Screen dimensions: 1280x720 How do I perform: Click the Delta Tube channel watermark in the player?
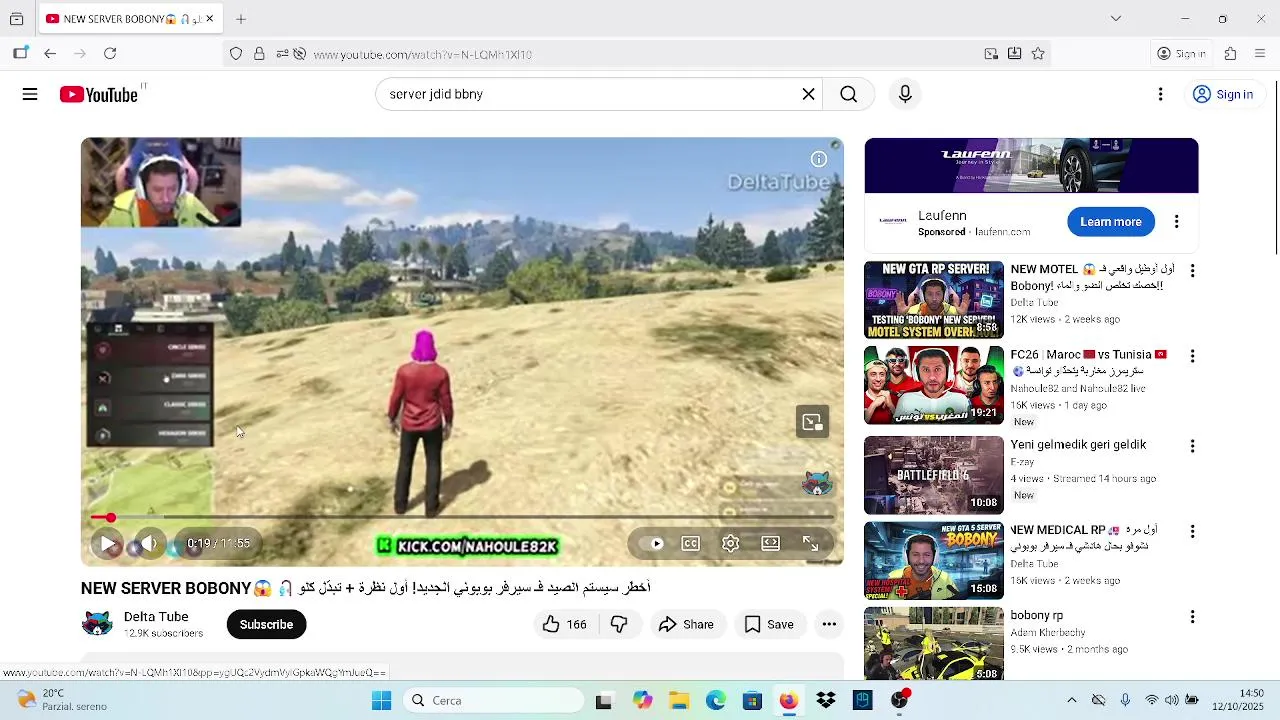click(x=817, y=484)
